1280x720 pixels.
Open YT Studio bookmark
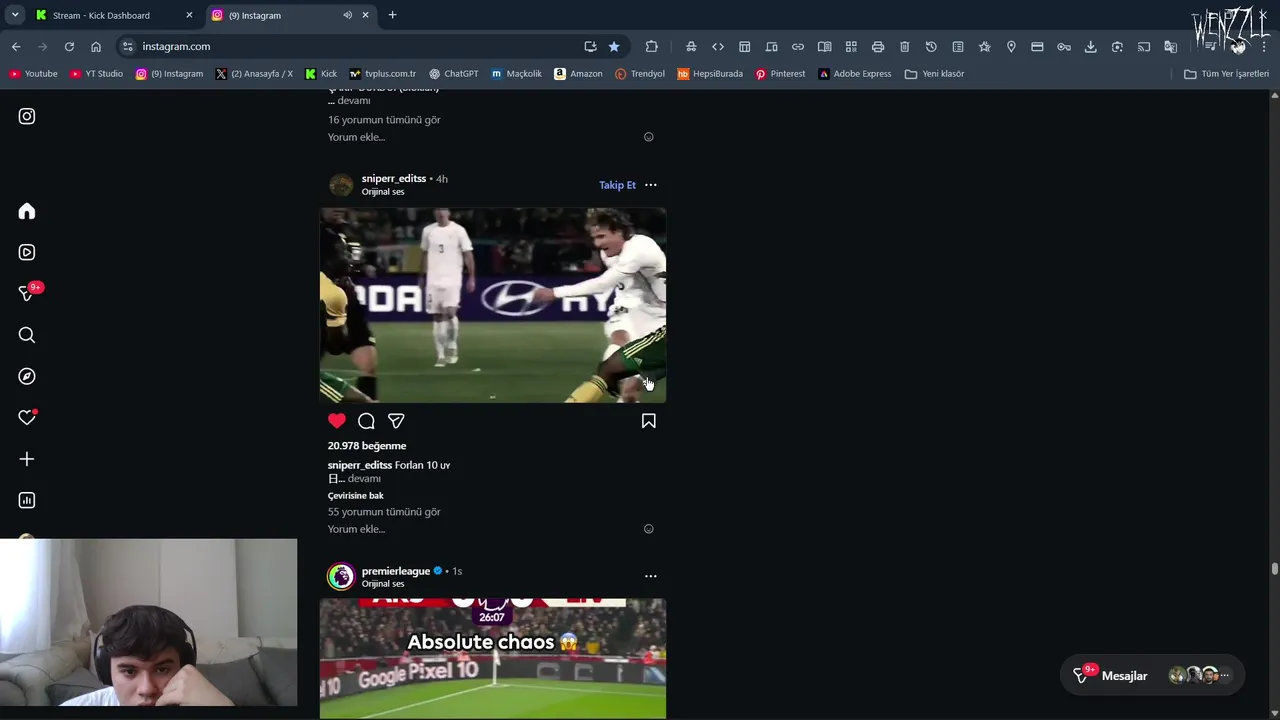coord(96,74)
